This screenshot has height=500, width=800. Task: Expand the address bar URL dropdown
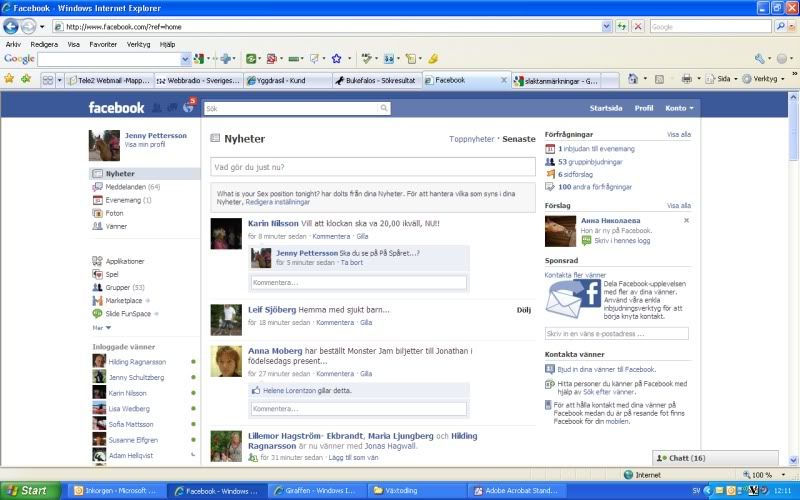(606, 27)
